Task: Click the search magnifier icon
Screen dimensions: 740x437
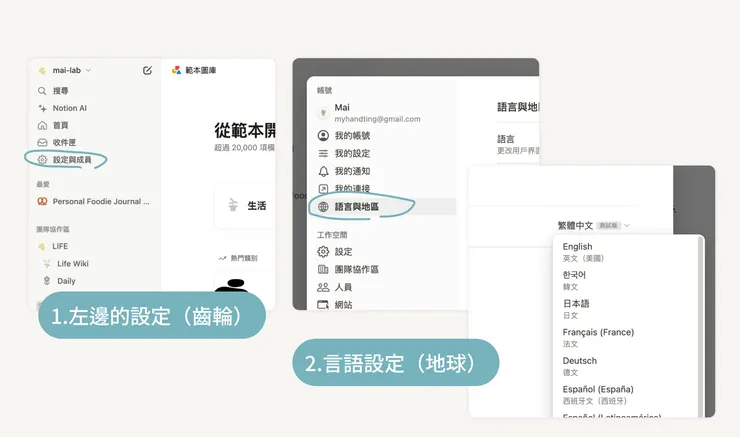Action: click(42, 91)
